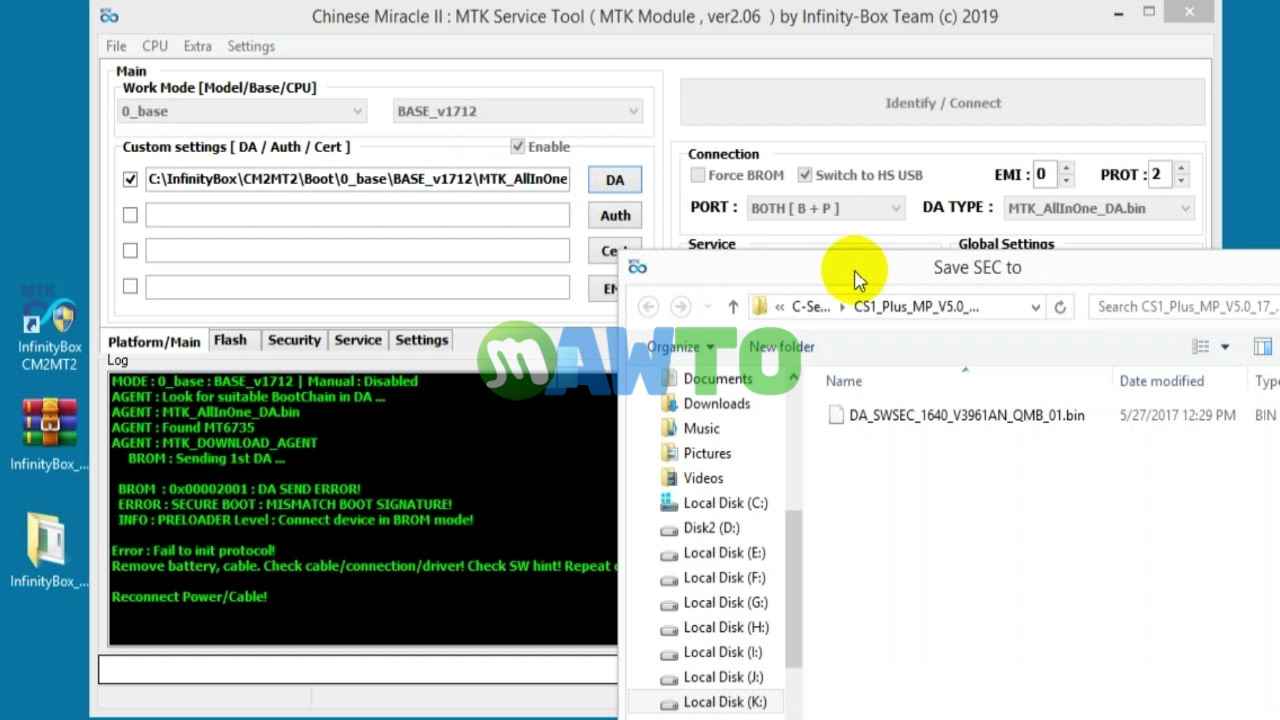Switch to the Platform/Main tab

pos(154,341)
